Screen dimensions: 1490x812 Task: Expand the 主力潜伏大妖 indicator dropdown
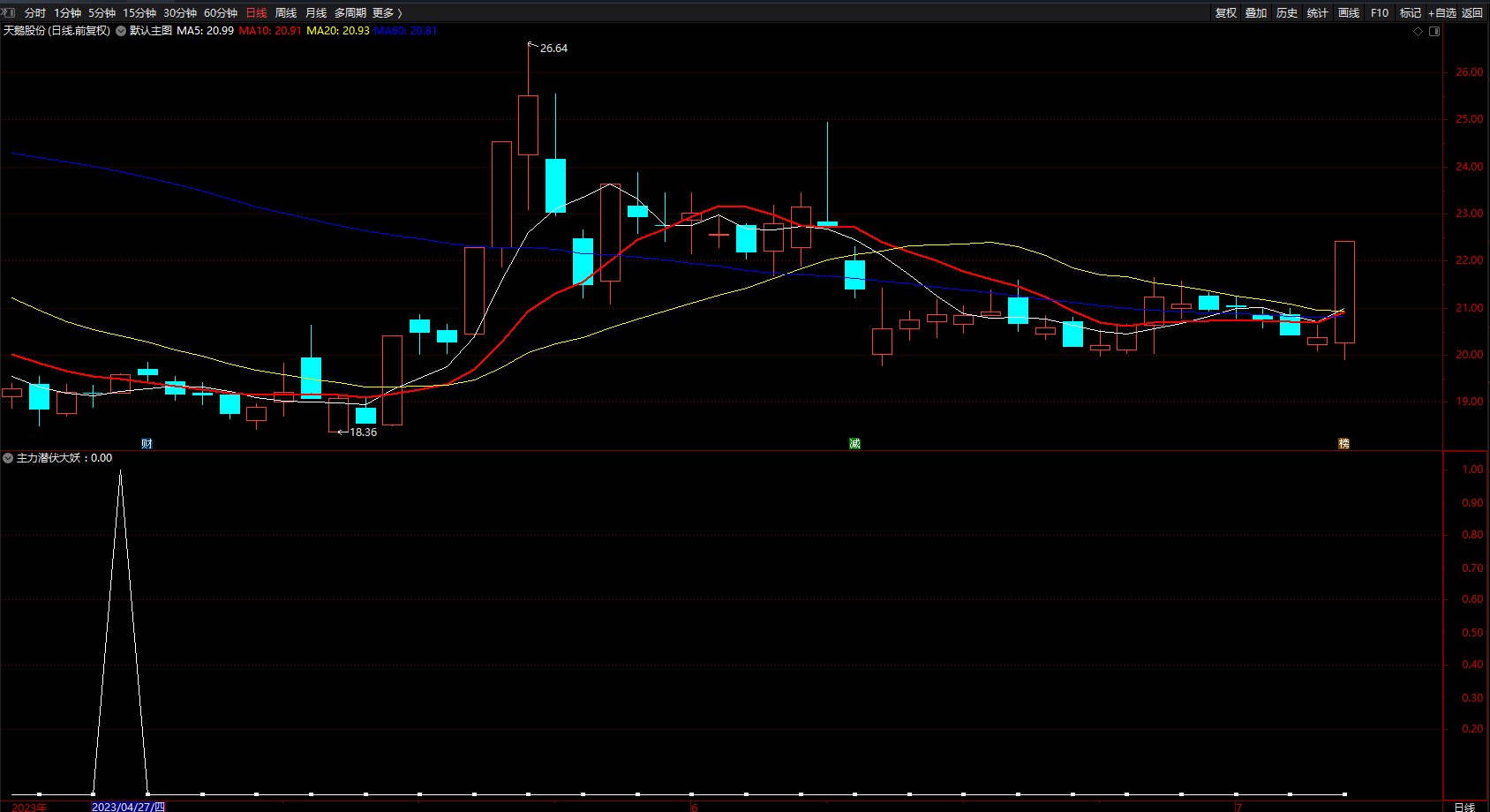point(8,458)
